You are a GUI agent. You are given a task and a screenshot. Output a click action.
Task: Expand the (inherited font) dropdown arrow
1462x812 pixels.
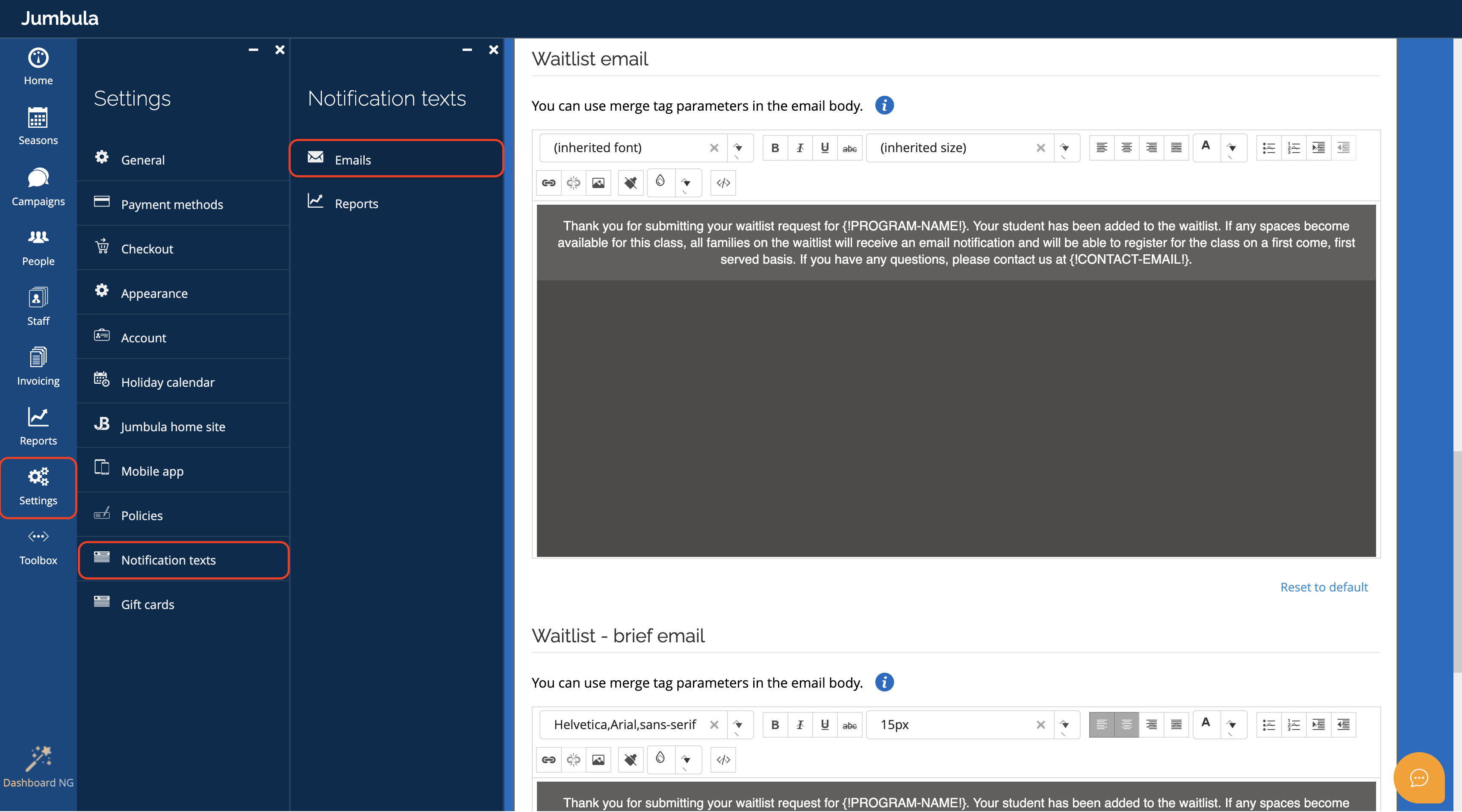click(738, 148)
